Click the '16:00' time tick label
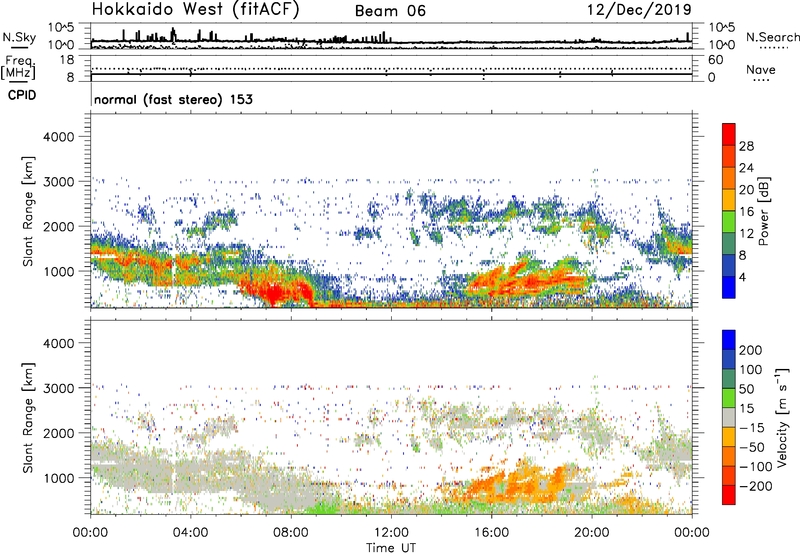This screenshot has width=800, height=554. tap(491, 533)
